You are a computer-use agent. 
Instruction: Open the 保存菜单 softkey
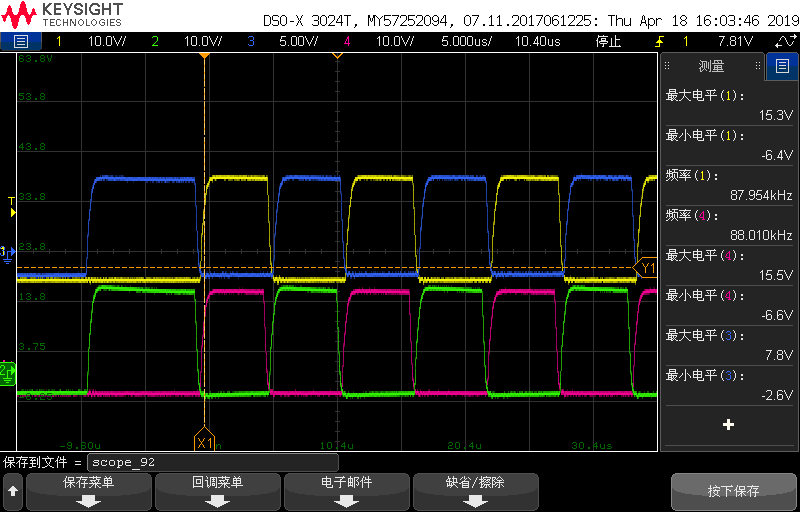pyautogui.click(x=89, y=491)
